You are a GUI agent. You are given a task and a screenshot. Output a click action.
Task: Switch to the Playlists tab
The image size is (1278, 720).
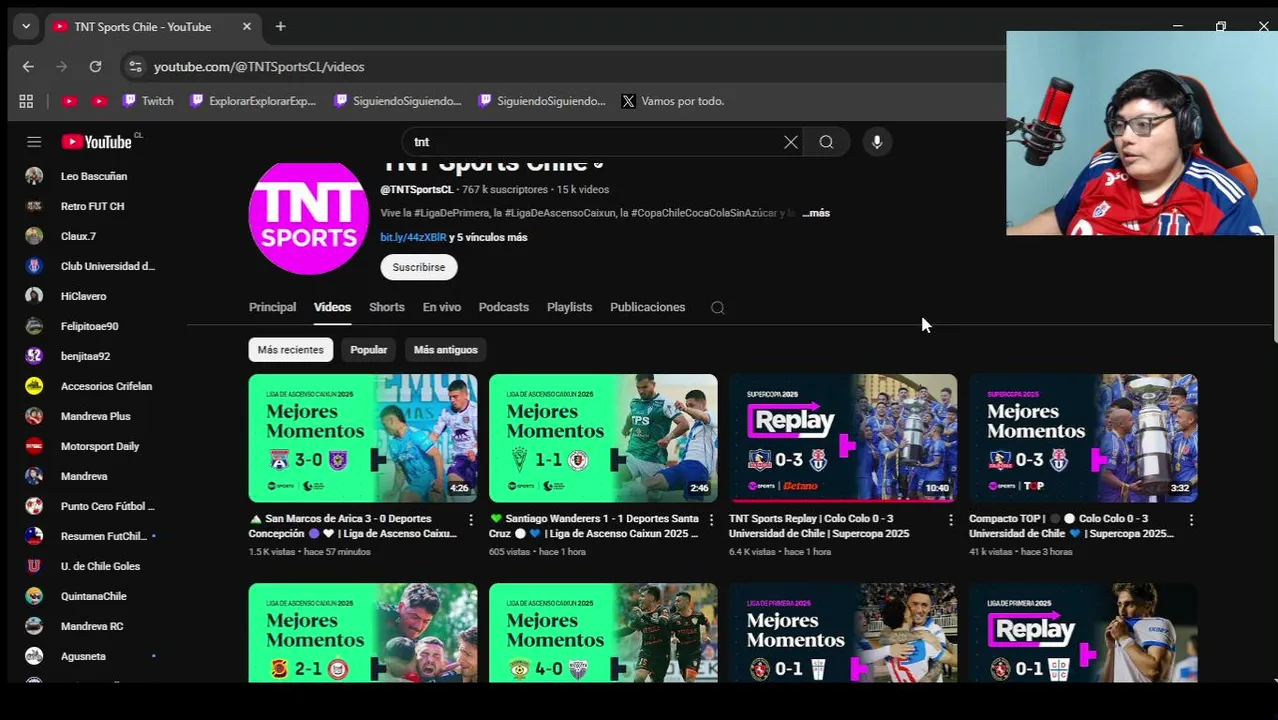pos(569,307)
